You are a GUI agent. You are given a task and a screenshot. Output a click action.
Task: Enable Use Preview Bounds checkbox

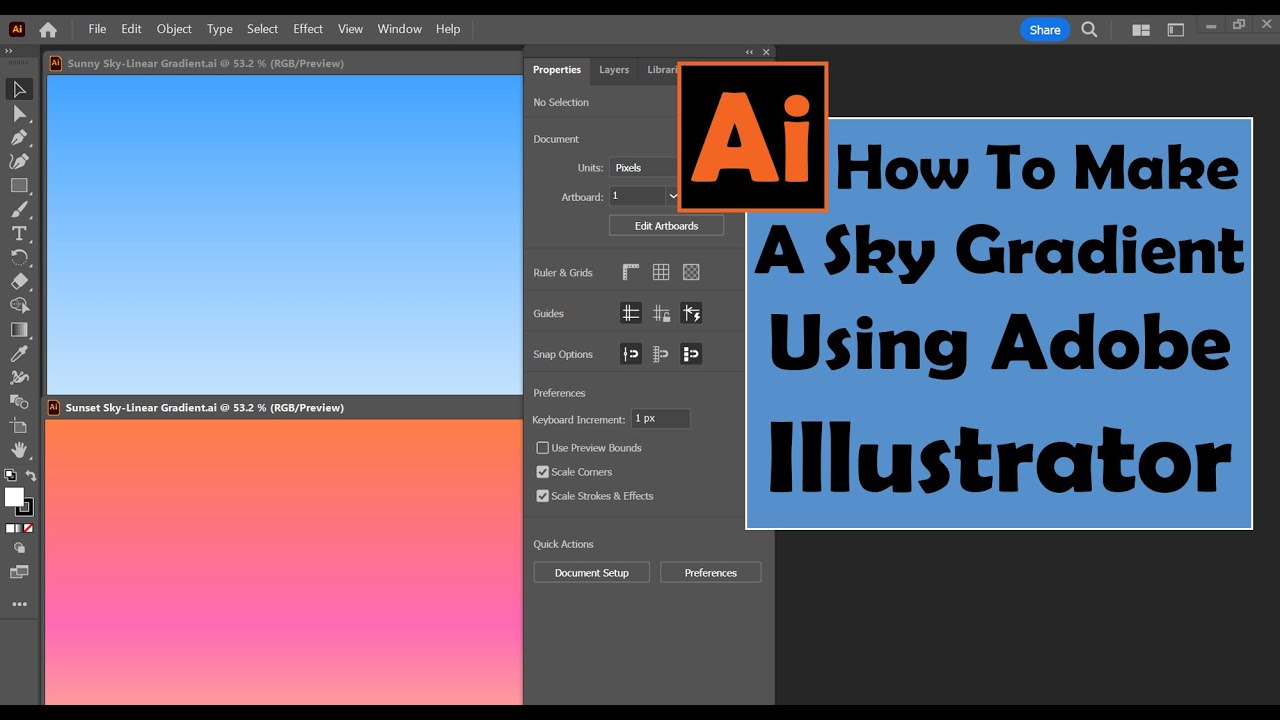pos(543,448)
